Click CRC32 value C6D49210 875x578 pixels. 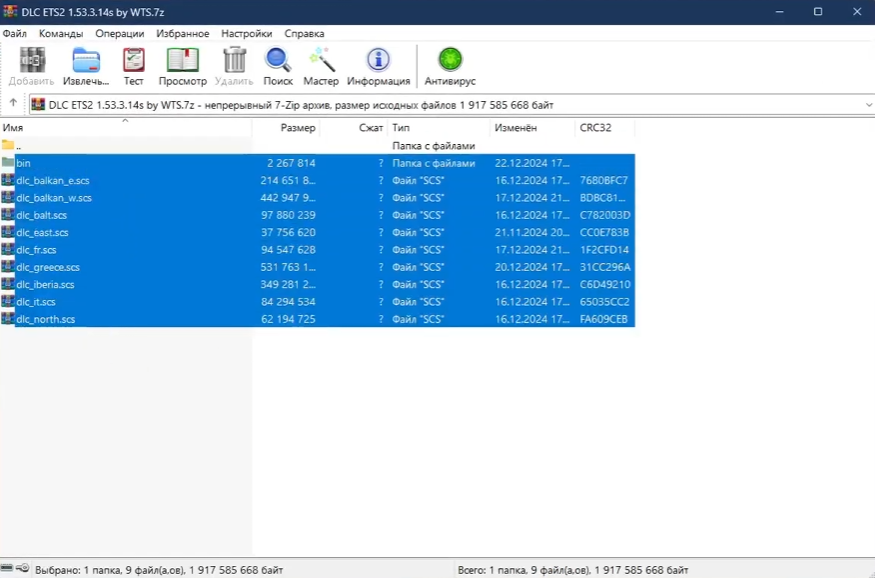point(605,284)
